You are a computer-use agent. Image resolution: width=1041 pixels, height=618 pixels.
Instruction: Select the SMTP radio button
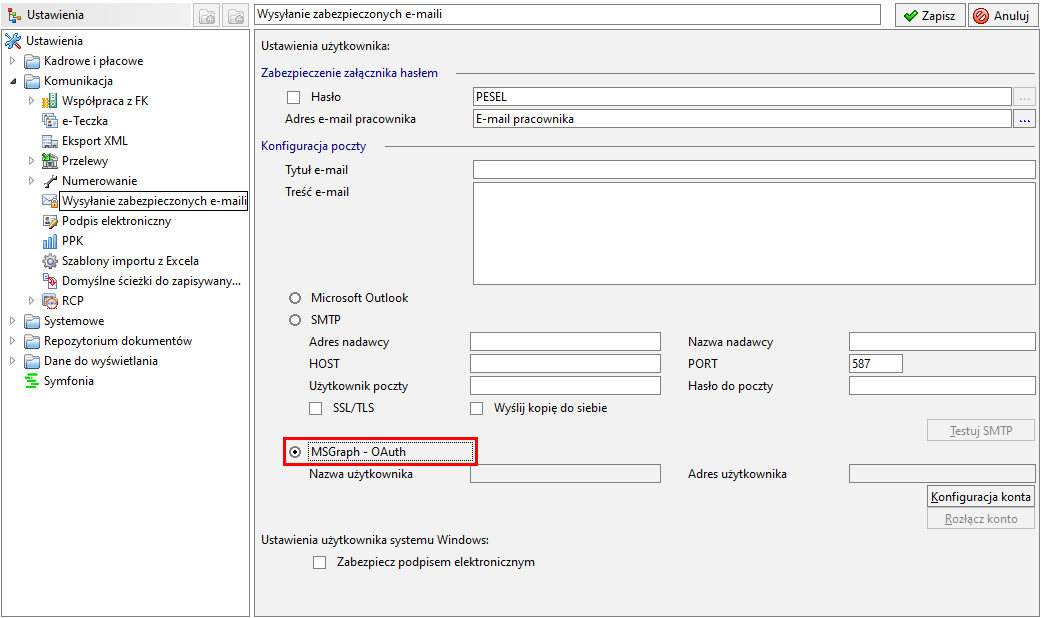click(295, 320)
